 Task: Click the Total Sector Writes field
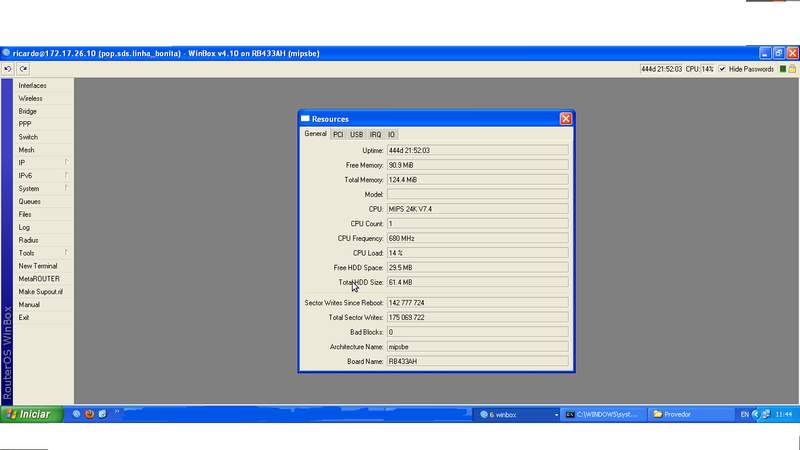click(x=478, y=317)
